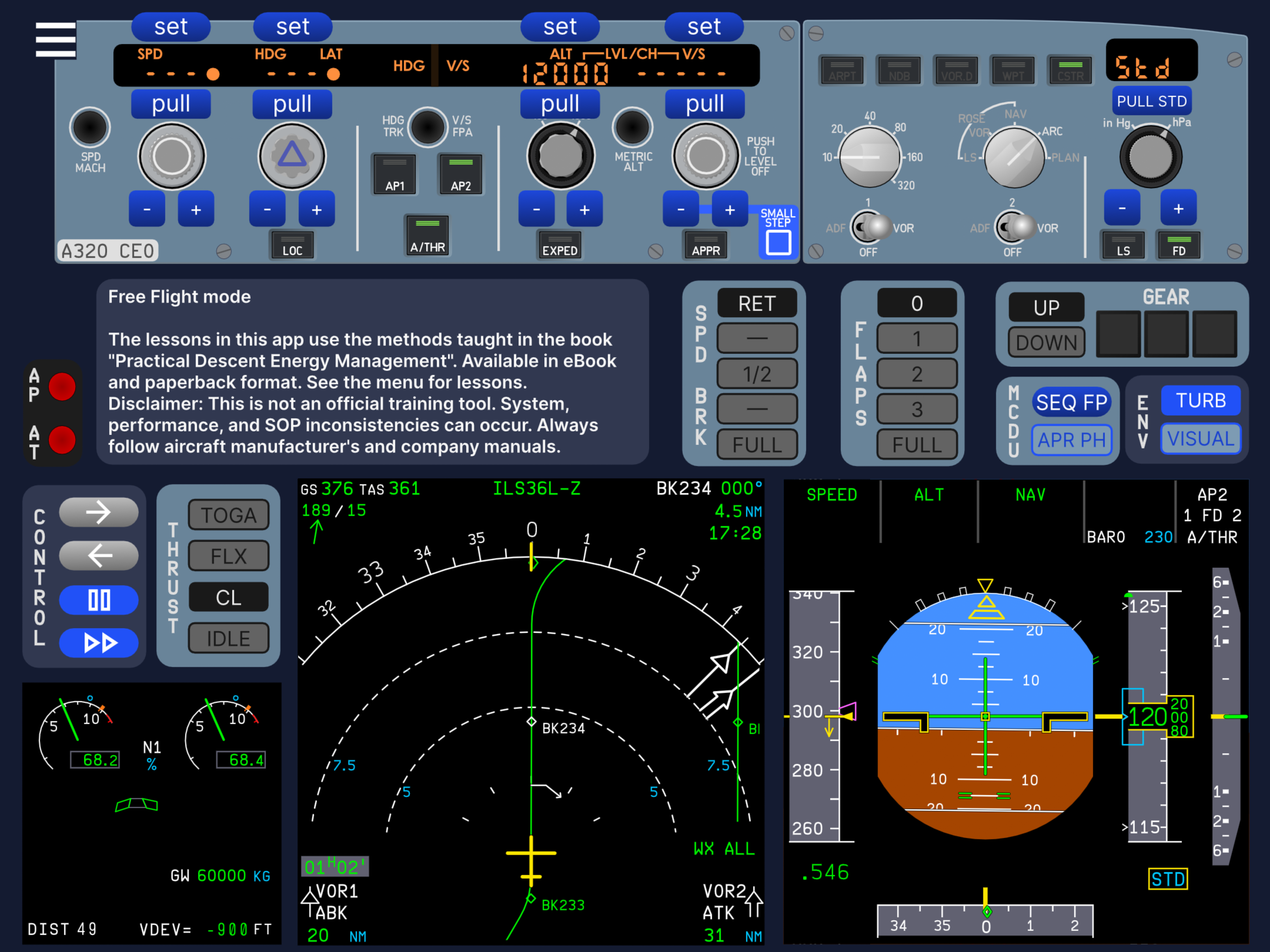
Task: Click the ND range selector knob
Action: 870,157
